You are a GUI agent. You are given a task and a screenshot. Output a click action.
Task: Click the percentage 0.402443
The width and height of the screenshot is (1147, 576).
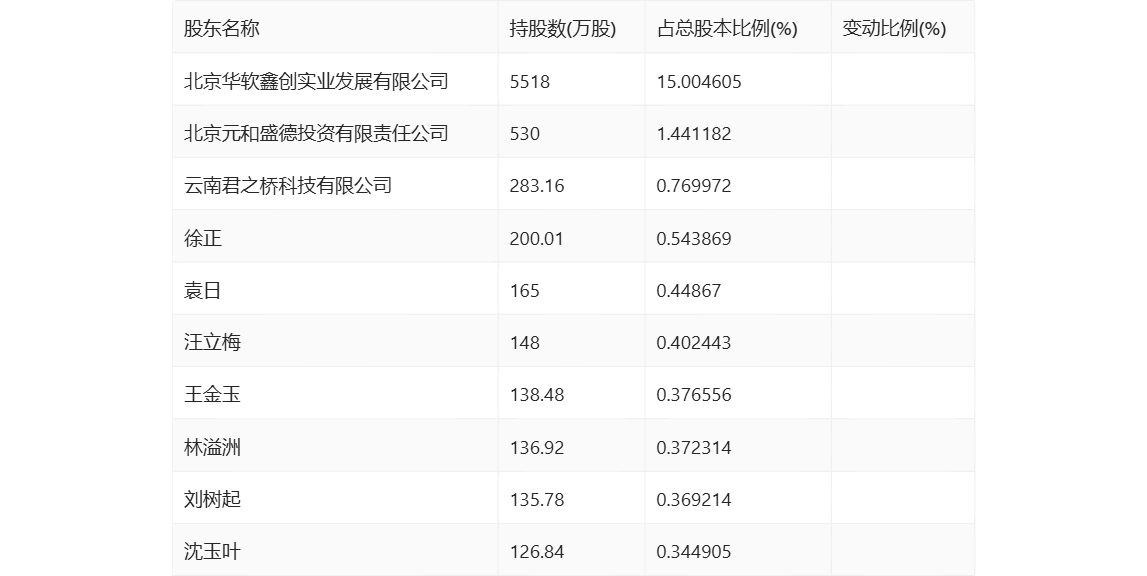[x=693, y=343]
